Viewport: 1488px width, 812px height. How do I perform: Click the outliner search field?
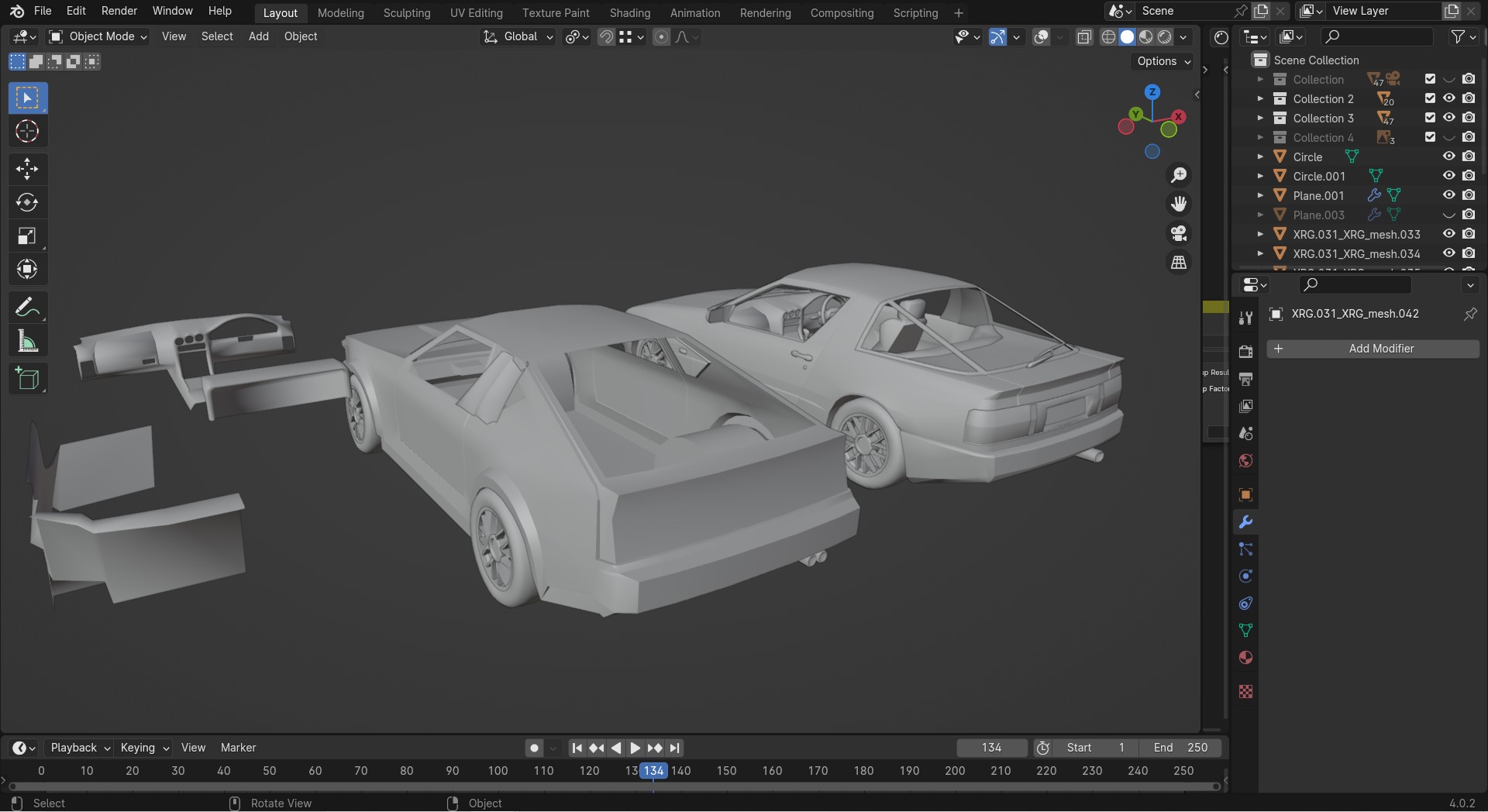(x=1377, y=36)
